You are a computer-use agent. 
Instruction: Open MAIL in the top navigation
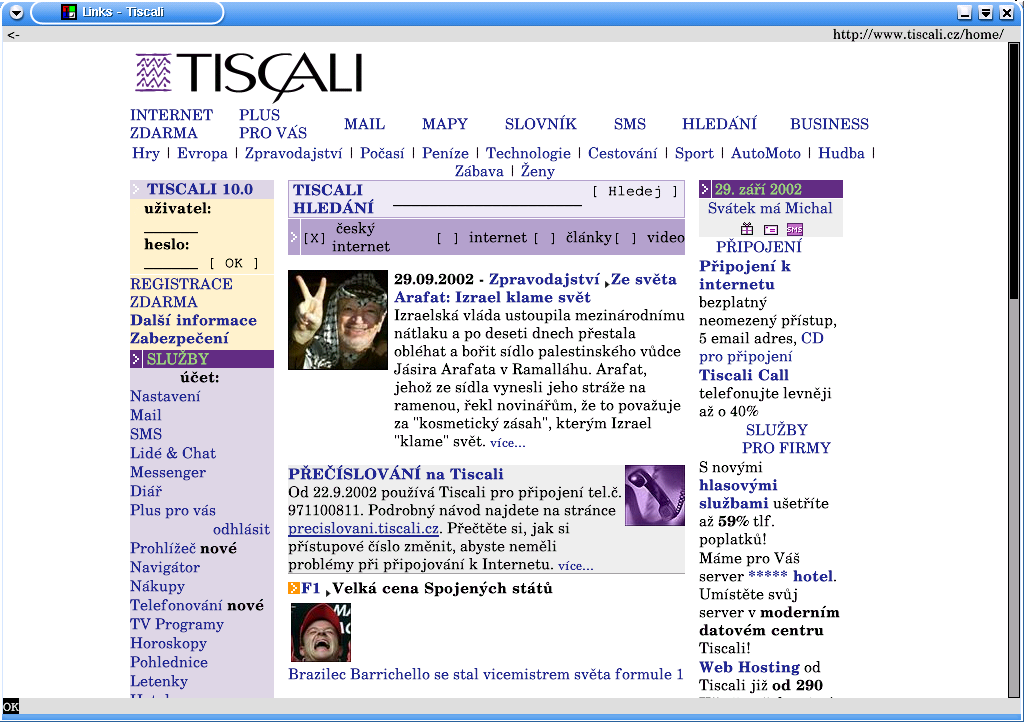(364, 124)
